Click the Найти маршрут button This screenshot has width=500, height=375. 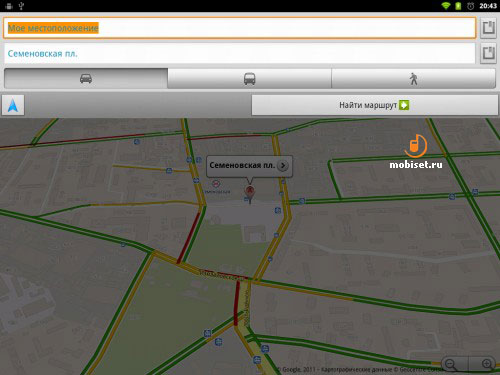[x=375, y=105]
